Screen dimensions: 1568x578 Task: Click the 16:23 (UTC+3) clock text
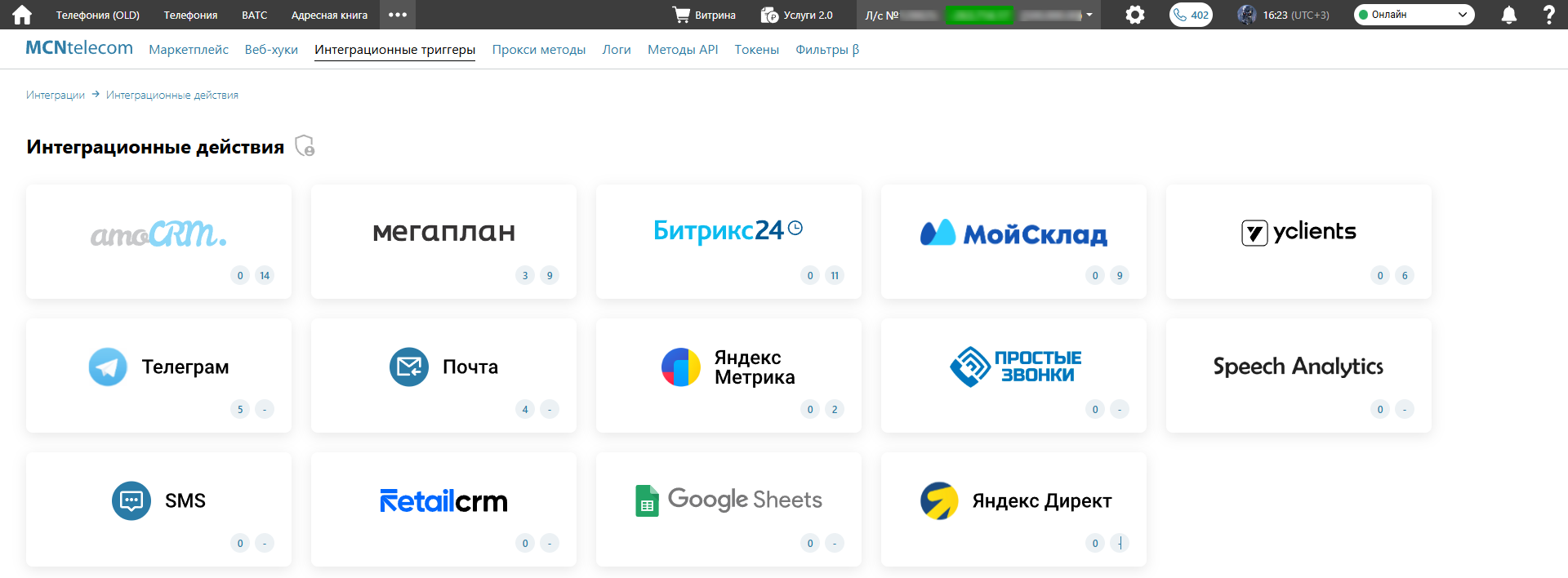point(1296,15)
